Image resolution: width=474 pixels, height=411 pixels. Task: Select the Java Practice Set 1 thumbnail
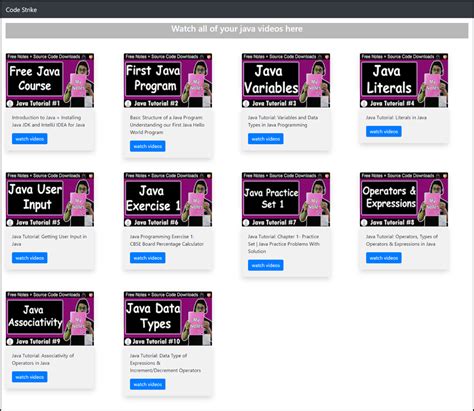click(286, 199)
